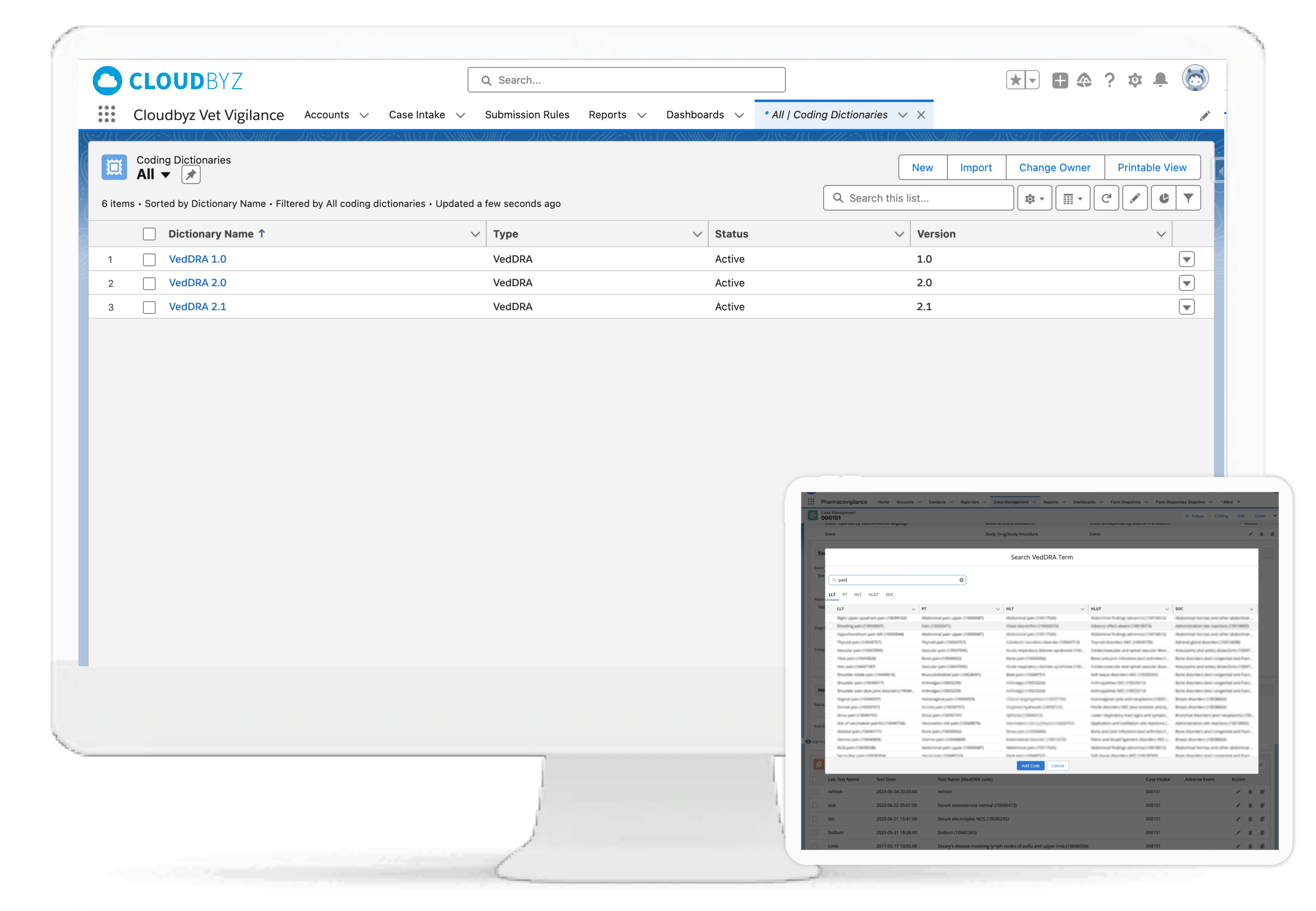Click the New button

[x=922, y=167]
